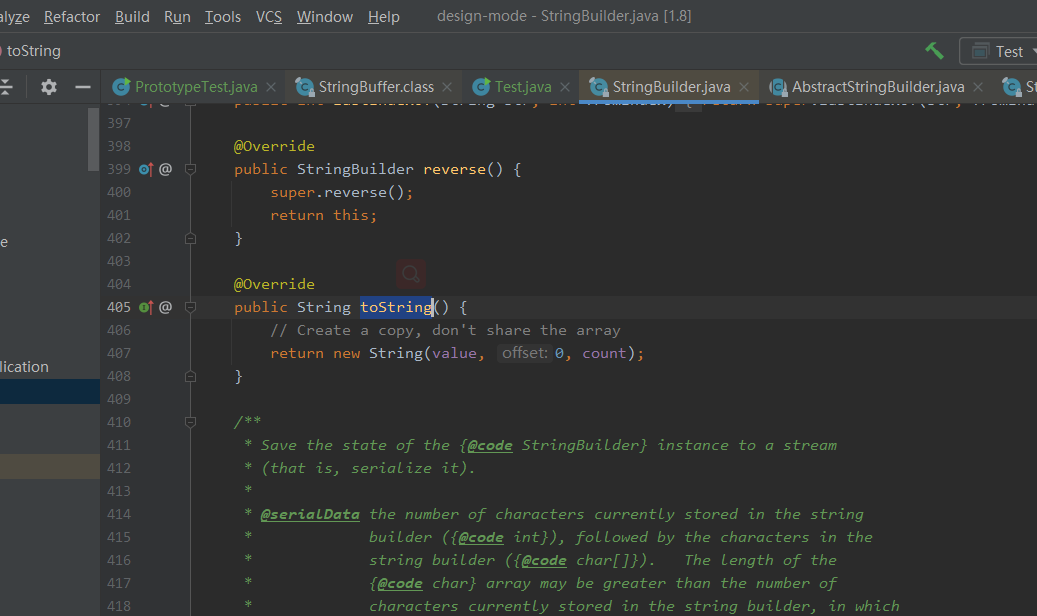
Task: Click the project panel vertical scrollbar thumb
Action: [93, 140]
